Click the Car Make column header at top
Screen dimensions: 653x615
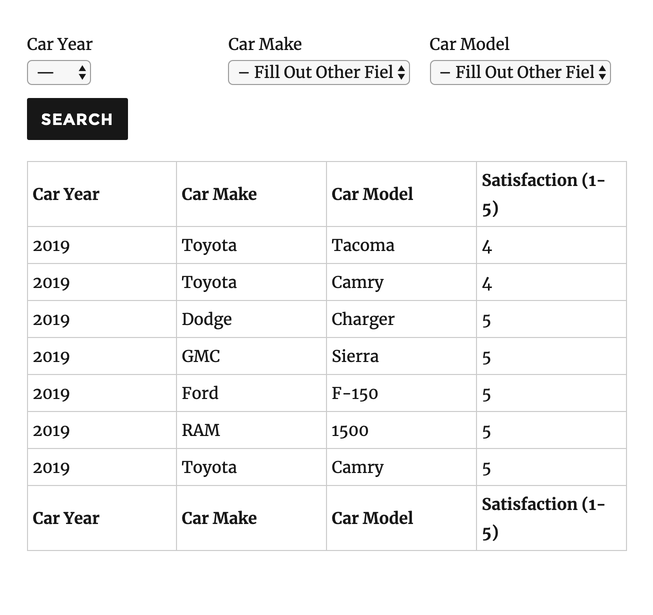(x=252, y=194)
